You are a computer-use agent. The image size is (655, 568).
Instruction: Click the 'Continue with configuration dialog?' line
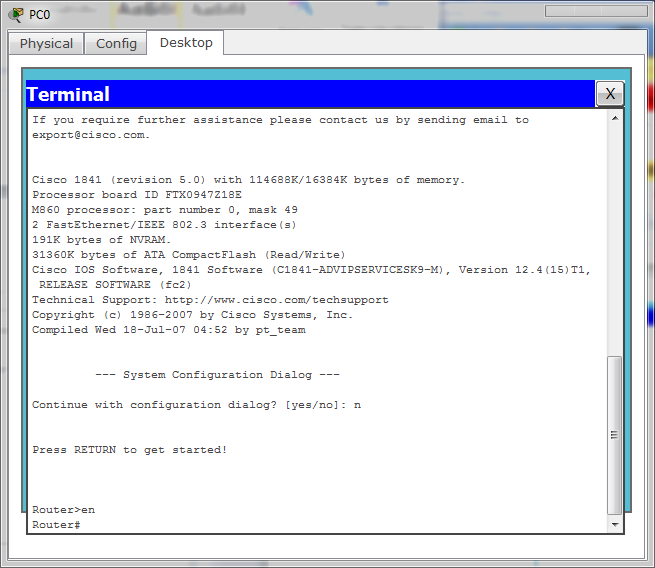[x=196, y=405]
